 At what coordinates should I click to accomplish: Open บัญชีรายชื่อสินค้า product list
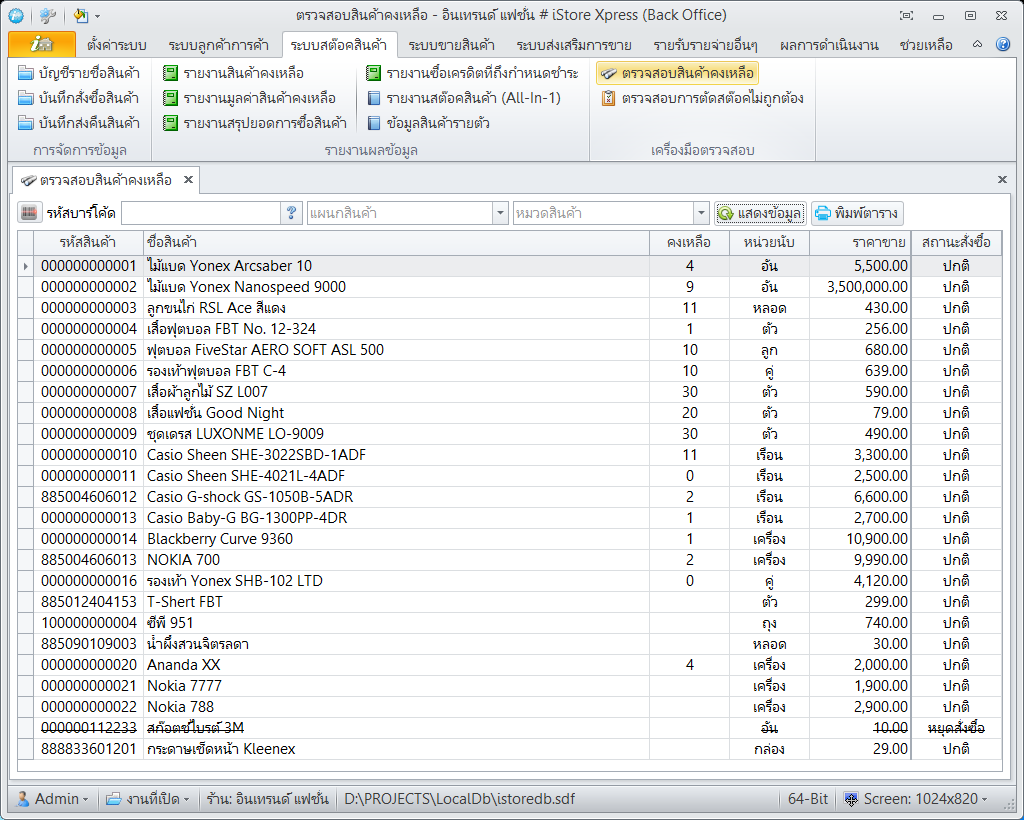pos(79,73)
